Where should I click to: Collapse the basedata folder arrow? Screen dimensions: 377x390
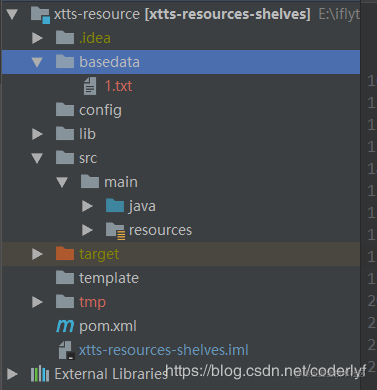click(37, 62)
